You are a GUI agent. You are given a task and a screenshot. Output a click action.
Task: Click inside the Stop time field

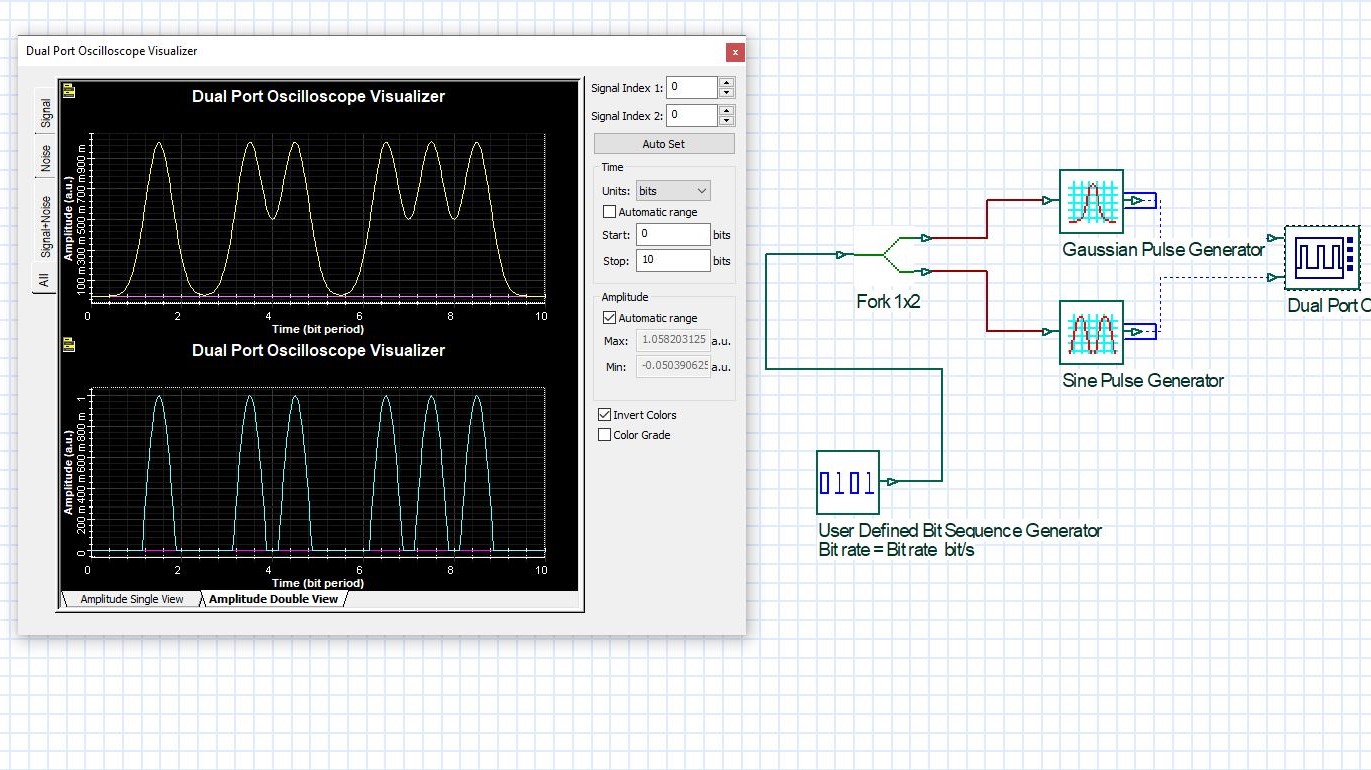(x=670, y=260)
